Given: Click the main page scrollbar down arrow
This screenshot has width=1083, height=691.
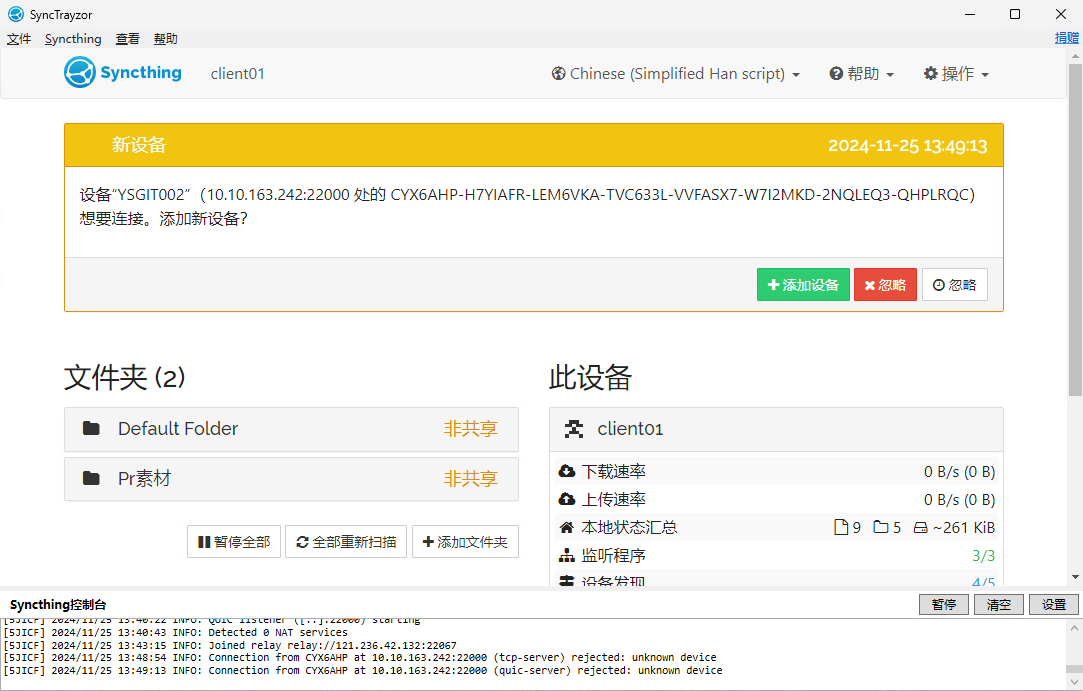Looking at the screenshot, I should tap(1075, 577).
